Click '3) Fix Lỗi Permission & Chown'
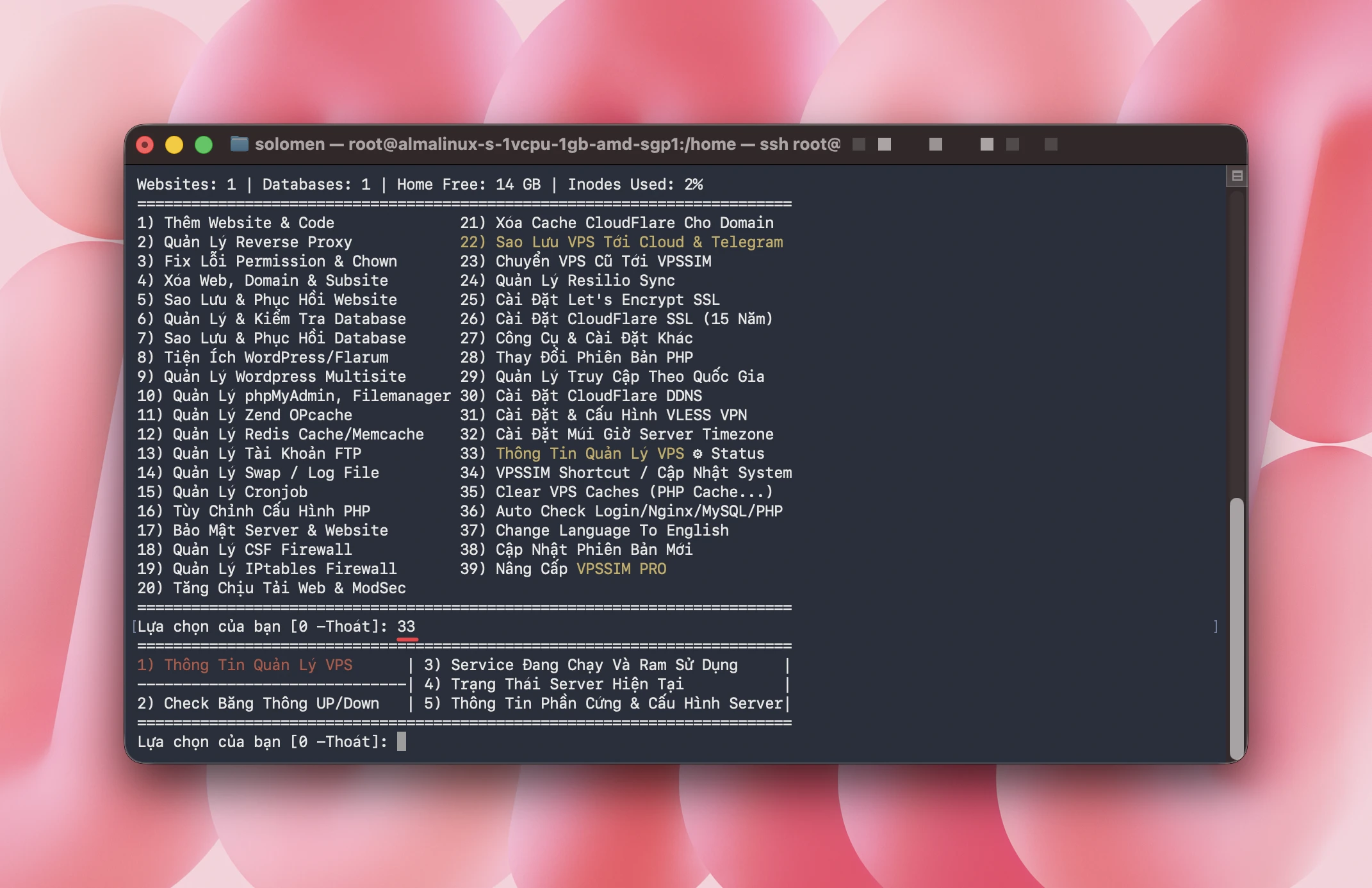 point(267,261)
